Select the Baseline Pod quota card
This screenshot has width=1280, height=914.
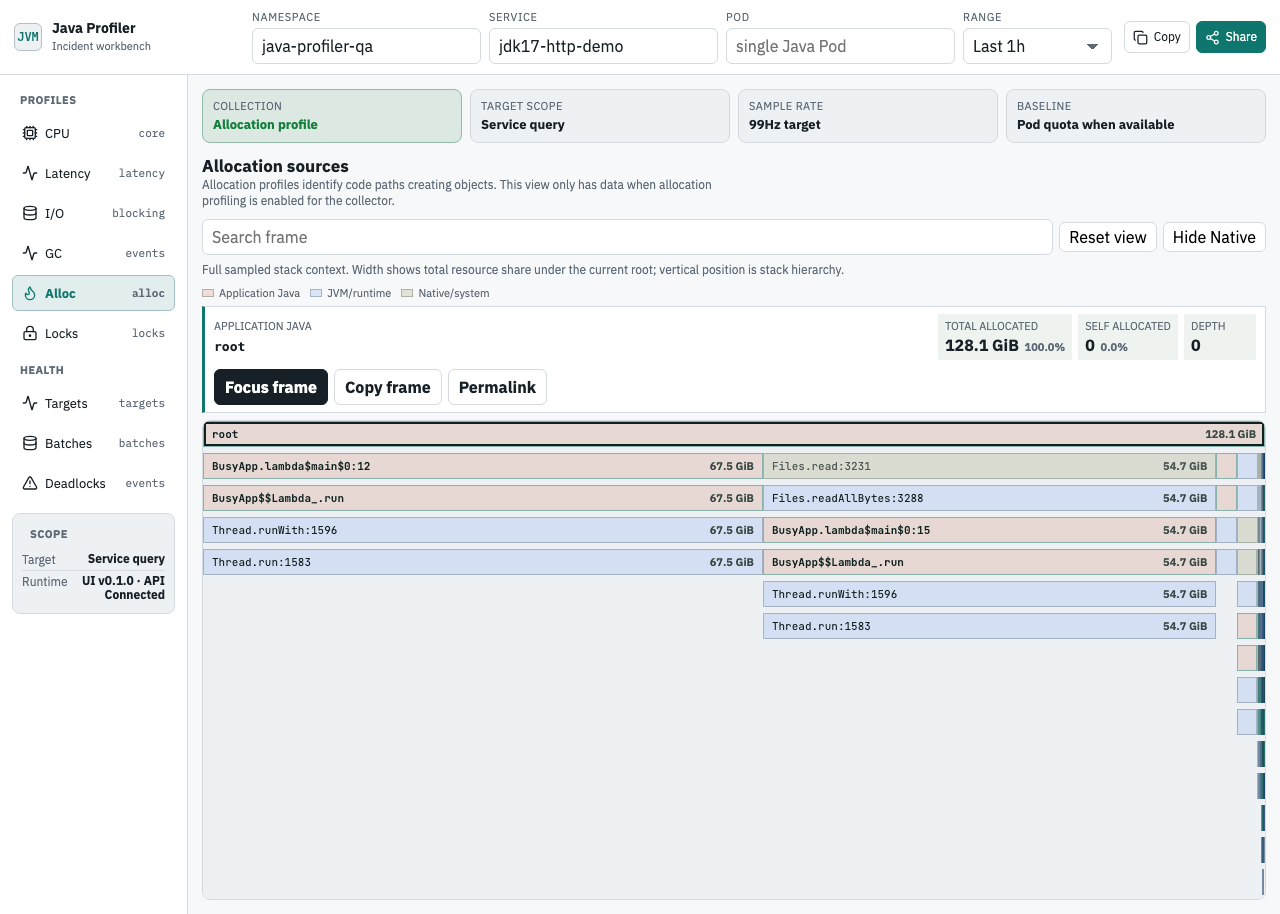[x=1136, y=116]
